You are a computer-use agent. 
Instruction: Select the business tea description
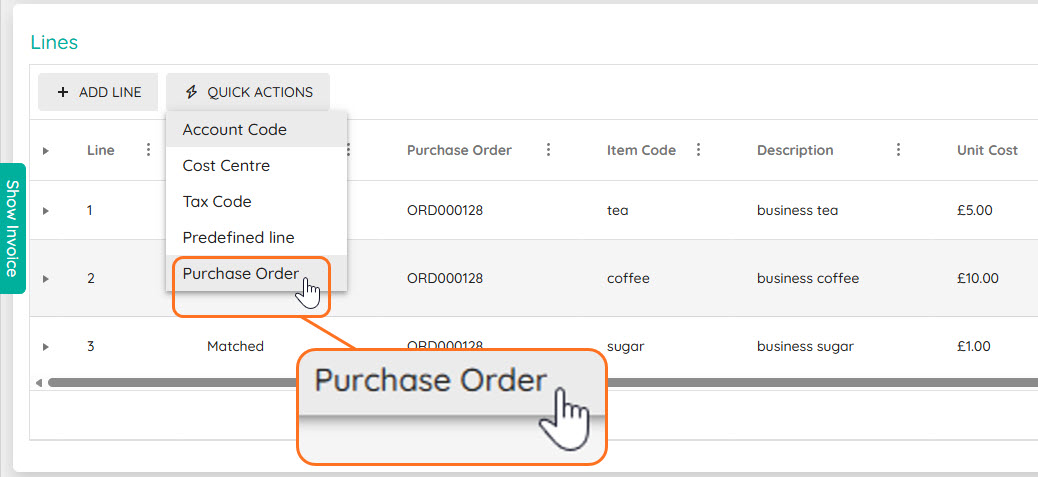point(798,210)
